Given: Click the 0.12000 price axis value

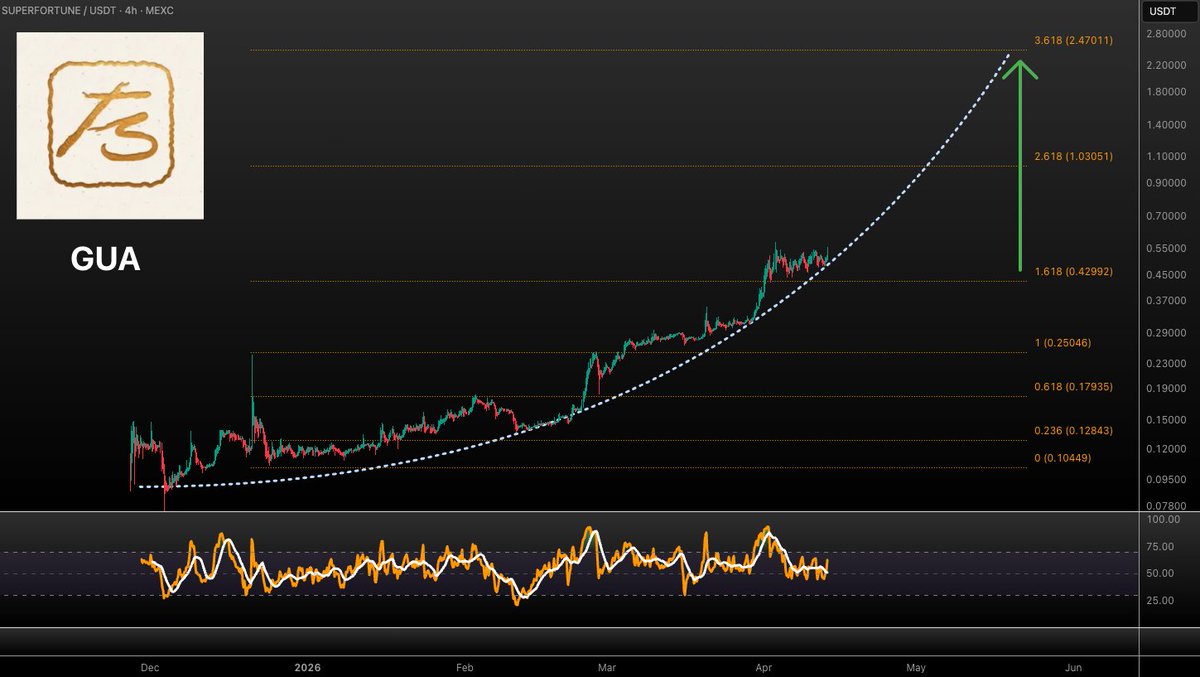Looking at the screenshot, I should (x=1166, y=449).
